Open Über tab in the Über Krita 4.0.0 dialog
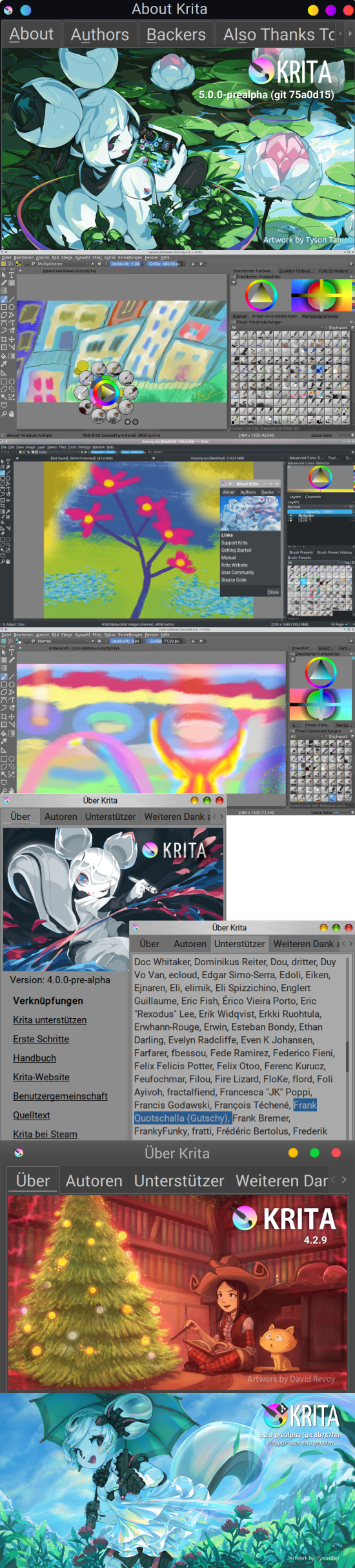355x1568 pixels. click(x=21, y=817)
